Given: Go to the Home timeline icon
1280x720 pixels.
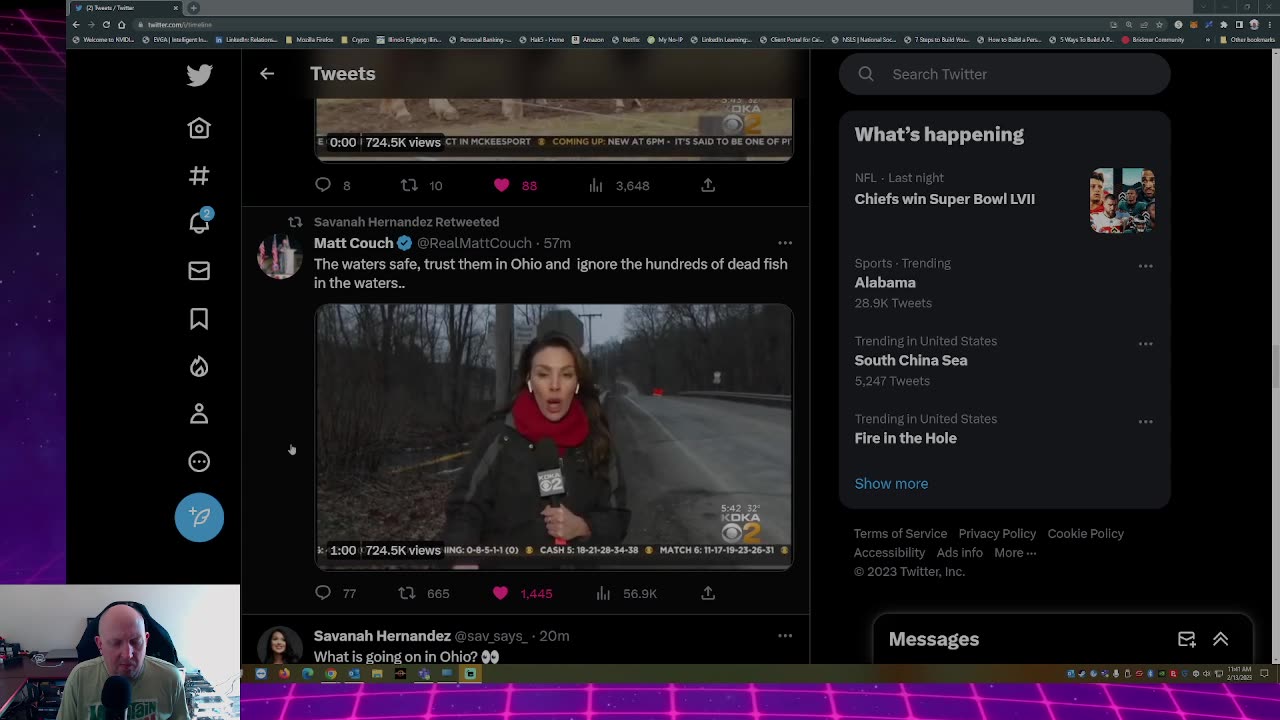Looking at the screenshot, I should 199,128.
